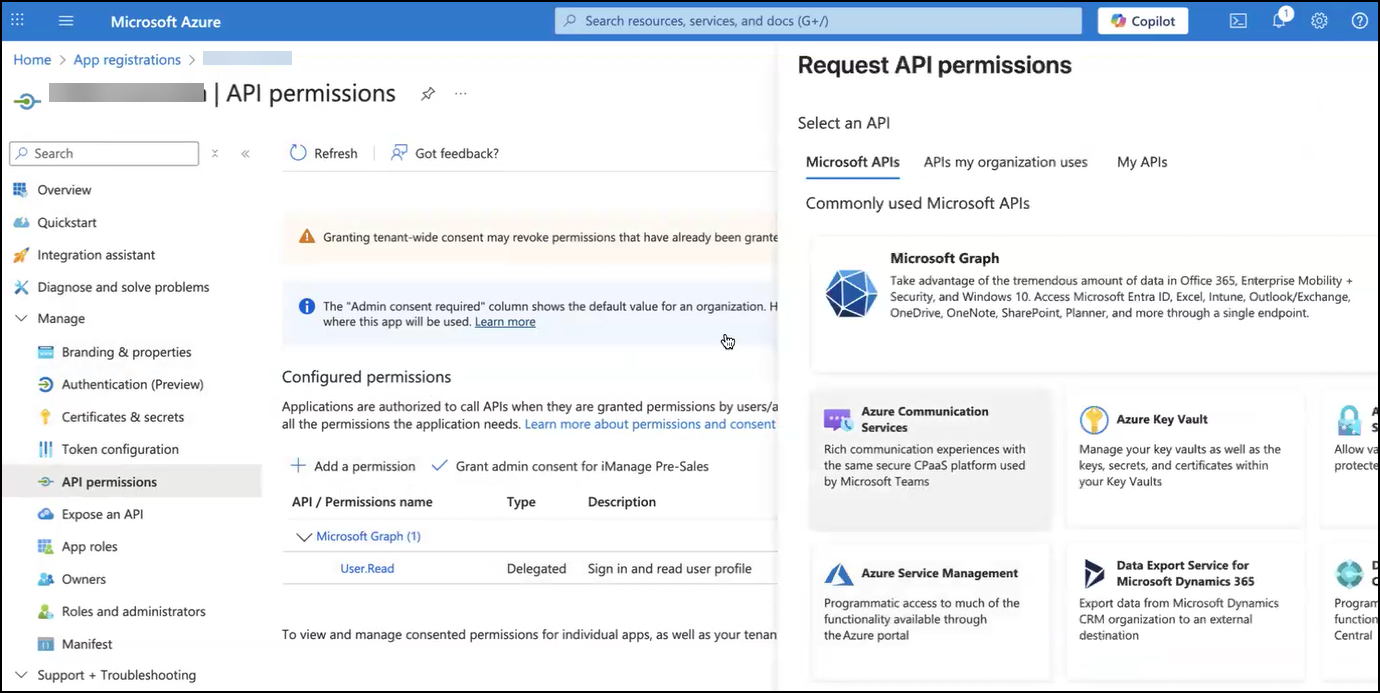Click the Microsoft Graph API icon
1380x693 pixels.
[851, 293]
